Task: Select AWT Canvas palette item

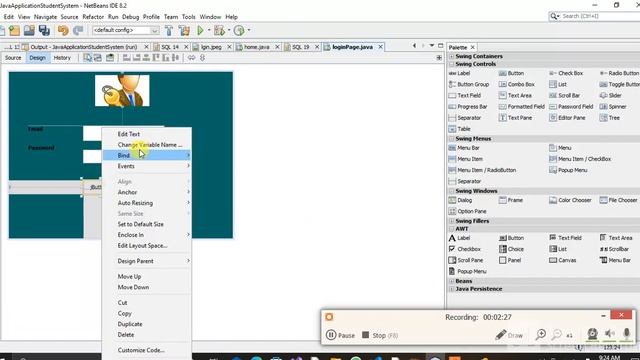Action: click(562, 260)
